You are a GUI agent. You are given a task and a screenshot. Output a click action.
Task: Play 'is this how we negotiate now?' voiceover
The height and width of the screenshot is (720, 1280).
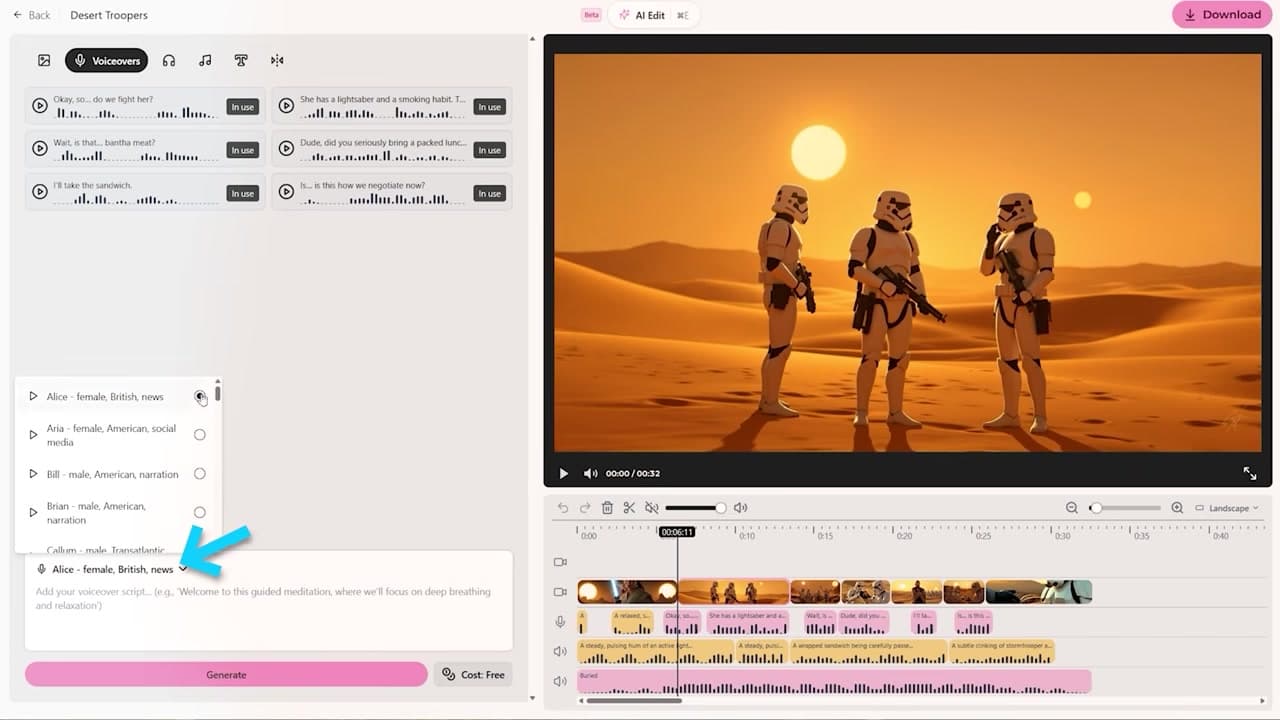pyautogui.click(x=286, y=191)
